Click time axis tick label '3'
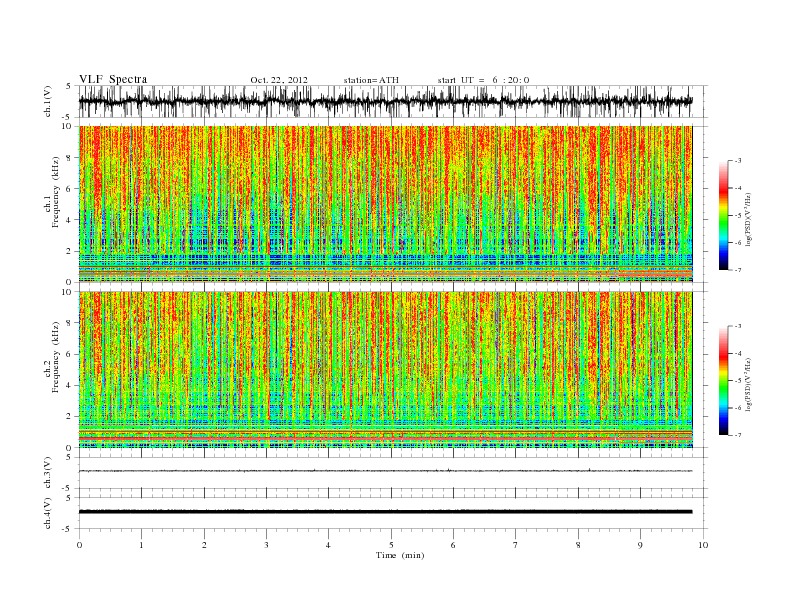The width and height of the screenshot is (792, 612). pos(266,545)
